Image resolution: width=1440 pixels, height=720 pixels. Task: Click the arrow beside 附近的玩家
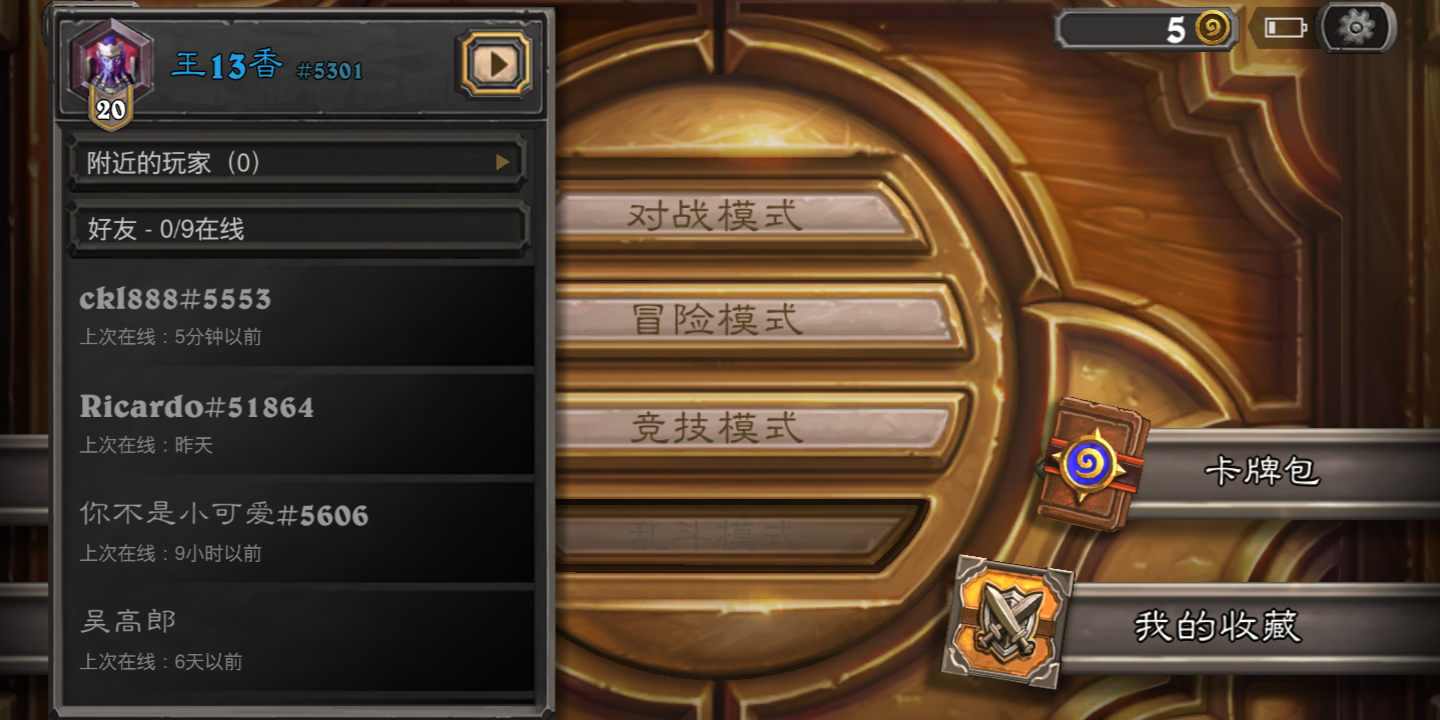pyautogui.click(x=503, y=162)
